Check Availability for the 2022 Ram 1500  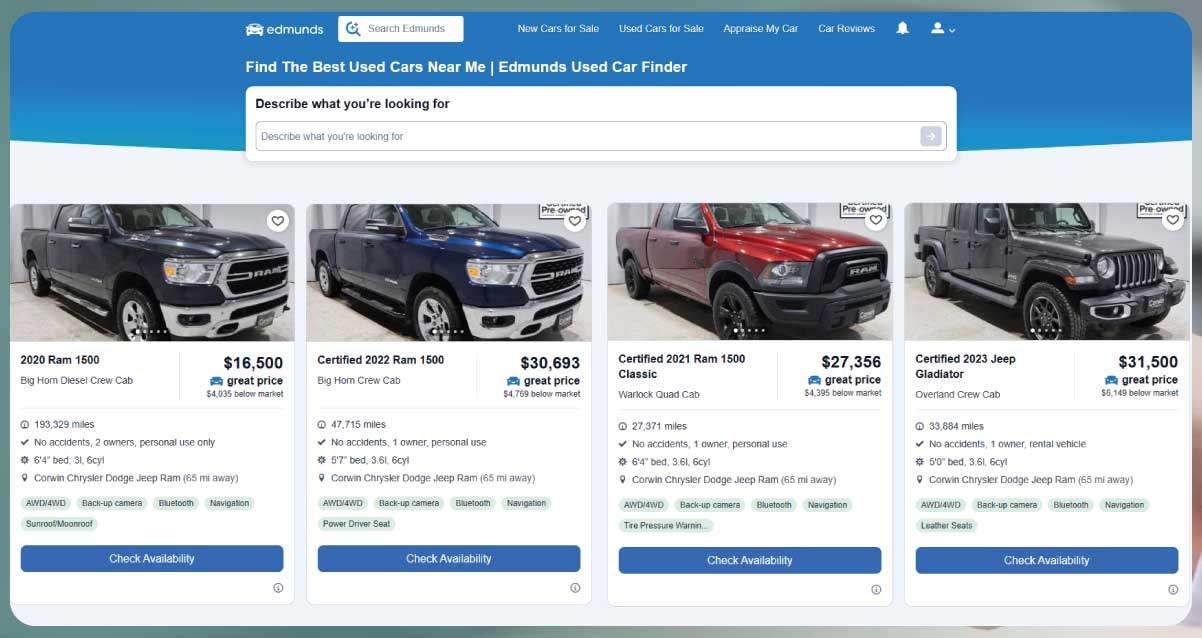pyautogui.click(x=449, y=559)
